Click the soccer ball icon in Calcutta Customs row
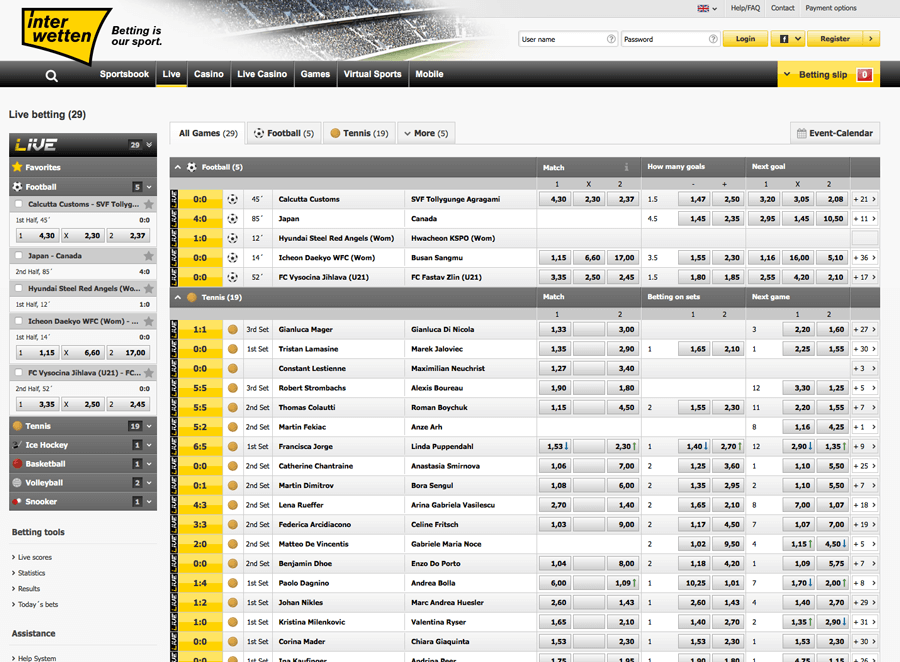Screen dimensions: 900x662 (x=232, y=199)
